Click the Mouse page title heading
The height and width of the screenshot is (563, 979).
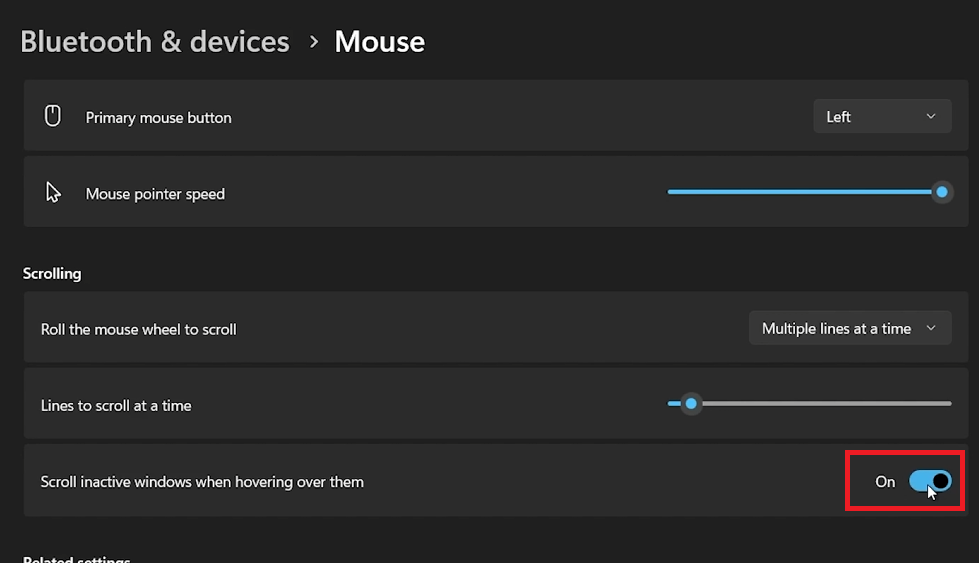(x=379, y=42)
